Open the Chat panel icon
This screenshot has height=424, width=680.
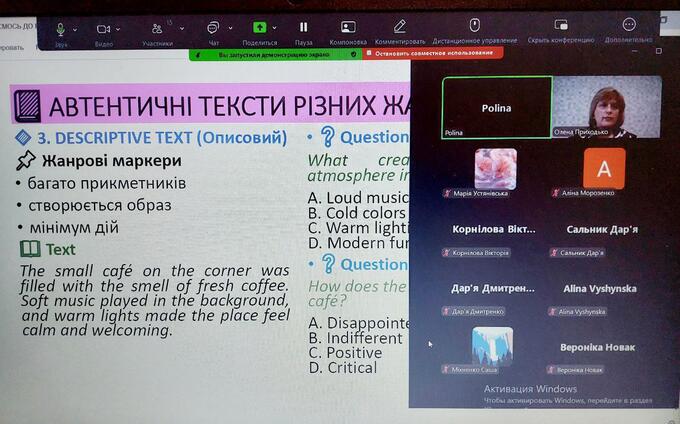(x=213, y=29)
